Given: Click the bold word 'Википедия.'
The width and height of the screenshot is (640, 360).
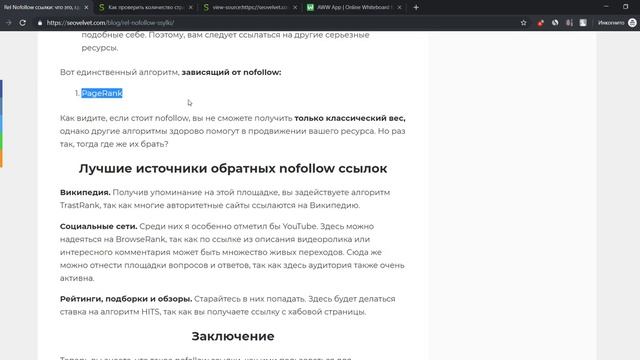Looking at the screenshot, I should [x=85, y=192].
